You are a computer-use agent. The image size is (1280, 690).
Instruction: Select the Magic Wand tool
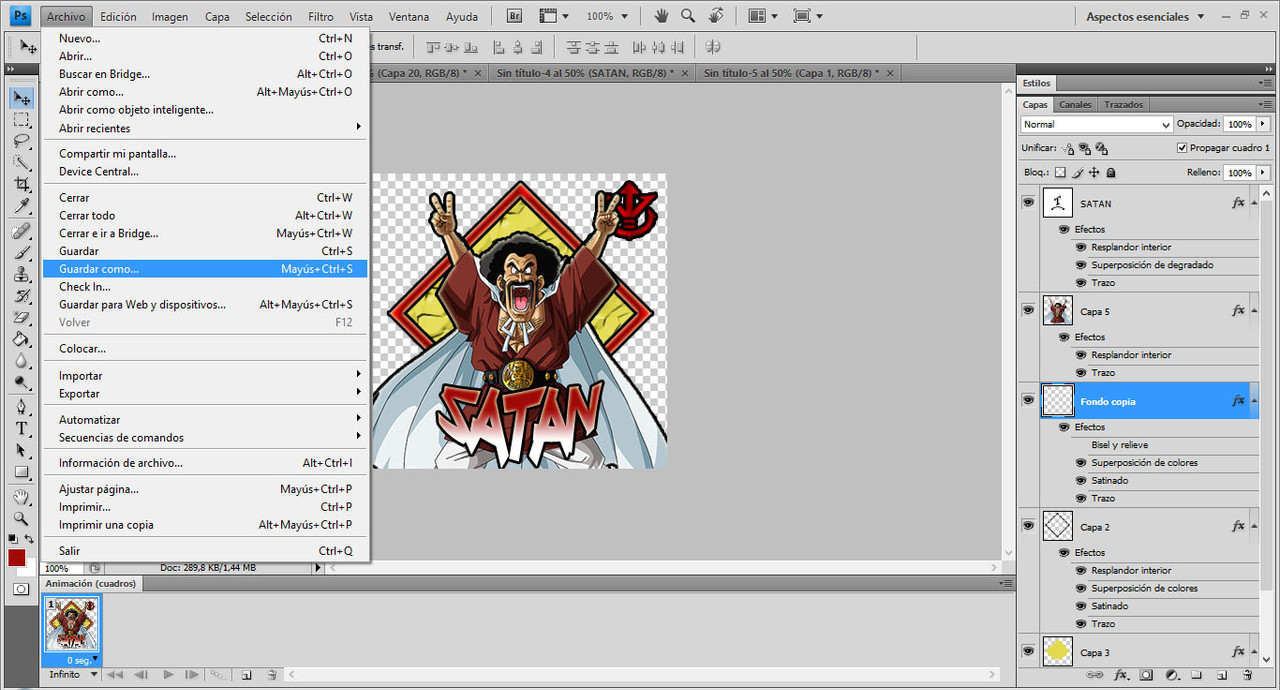tap(21, 163)
